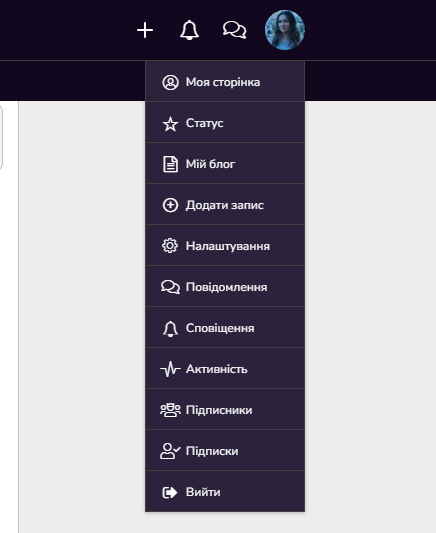Image resolution: width=436 pixels, height=533 pixels.
Task: Open Підписки from the menu
Action: [225, 451]
